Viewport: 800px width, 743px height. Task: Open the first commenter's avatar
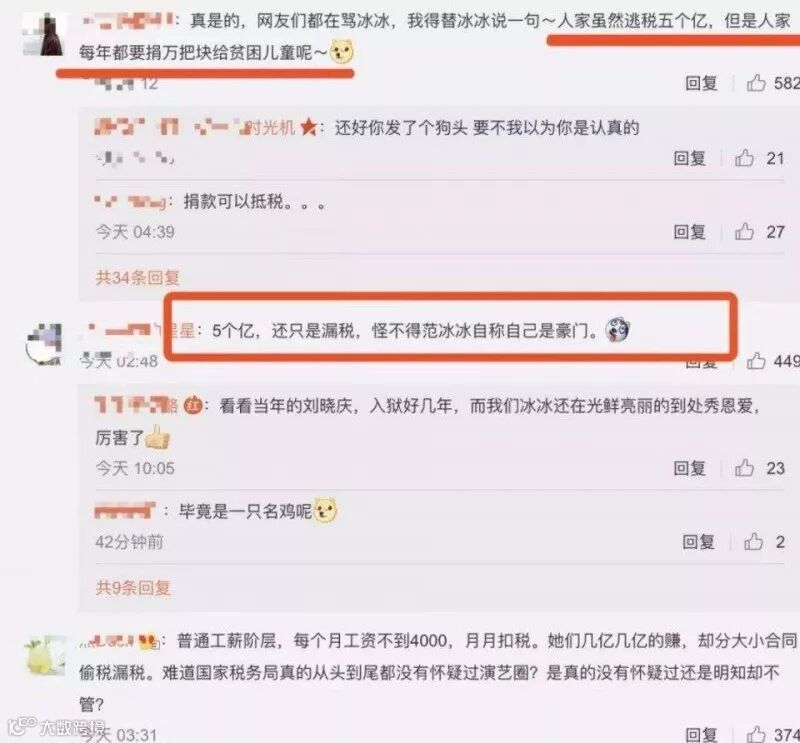[44, 34]
